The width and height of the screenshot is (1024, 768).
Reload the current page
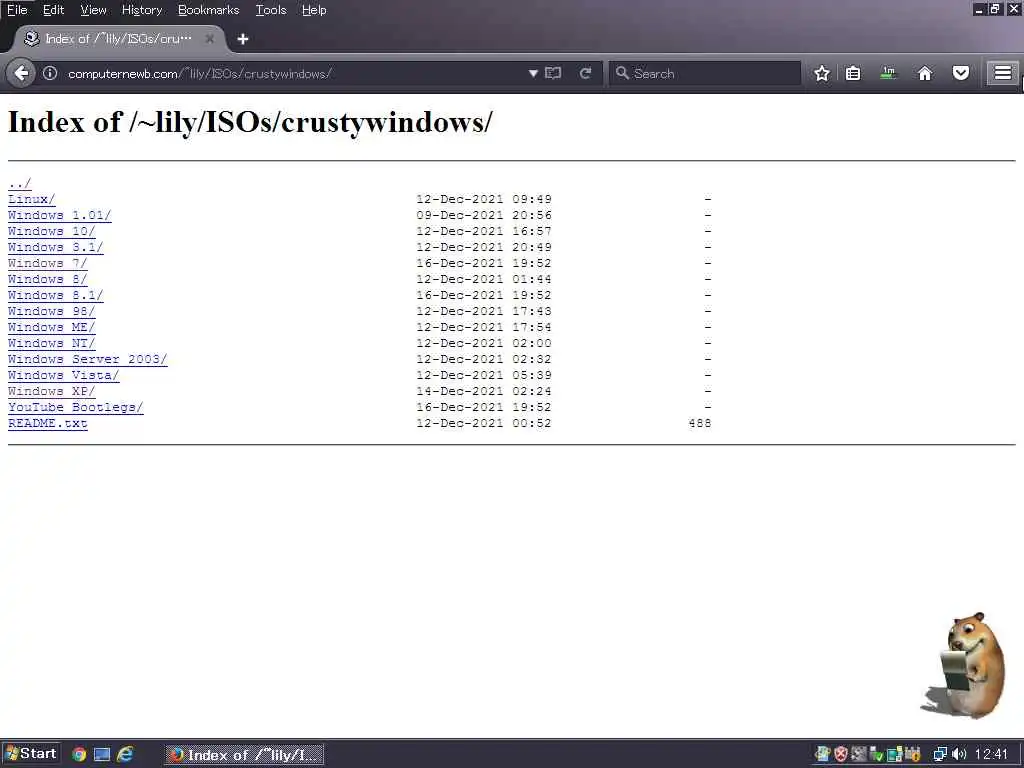pyautogui.click(x=586, y=73)
